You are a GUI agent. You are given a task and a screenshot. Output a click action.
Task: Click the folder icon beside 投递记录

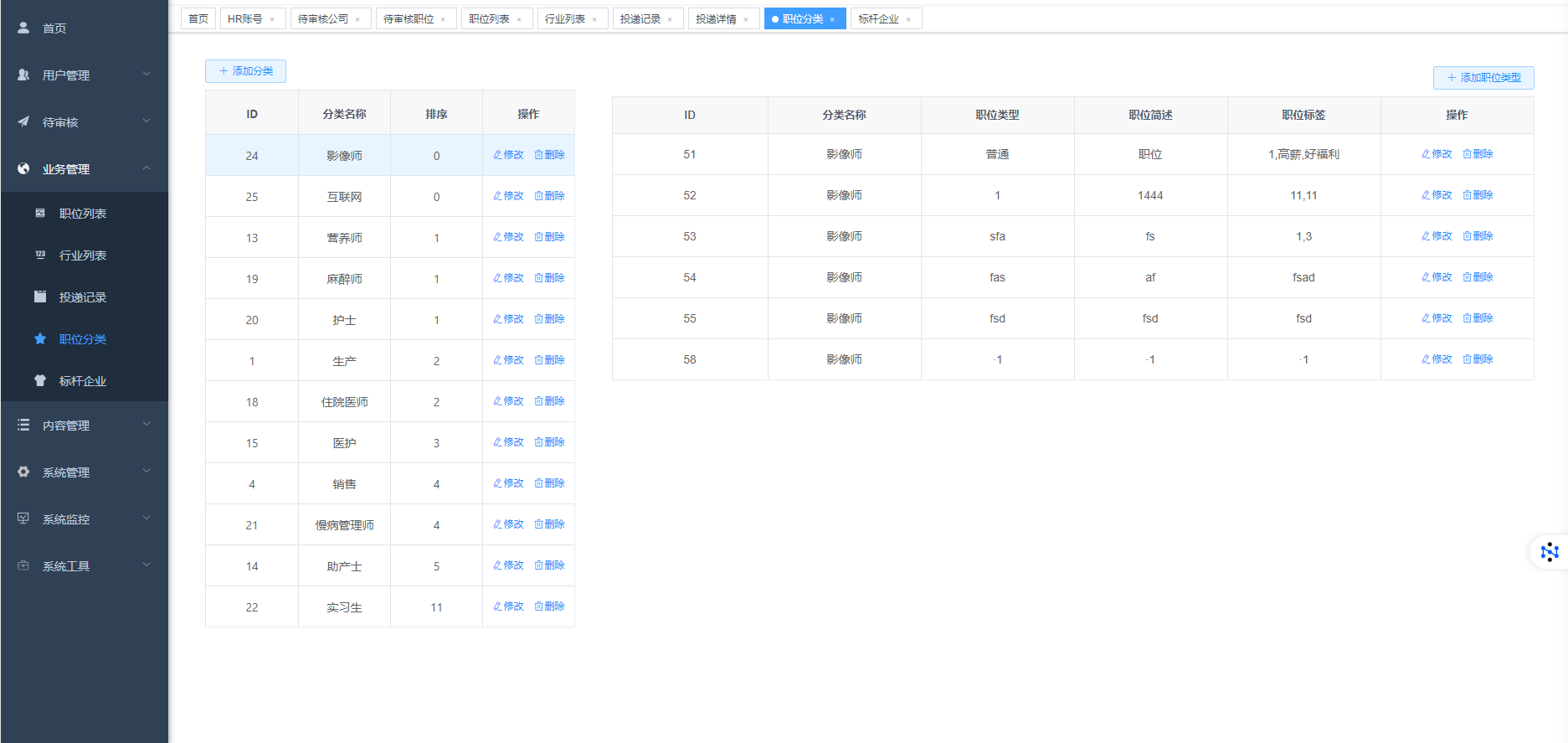click(x=40, y=297)
